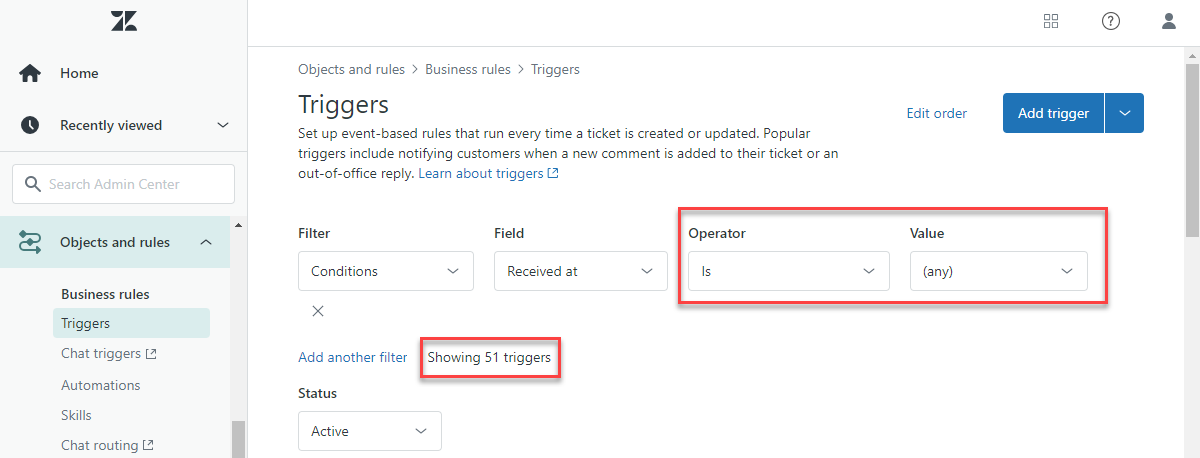Click the Home house icon
Screen dimensions: 1200x458
pyautogui.click(x=30, y=73)
